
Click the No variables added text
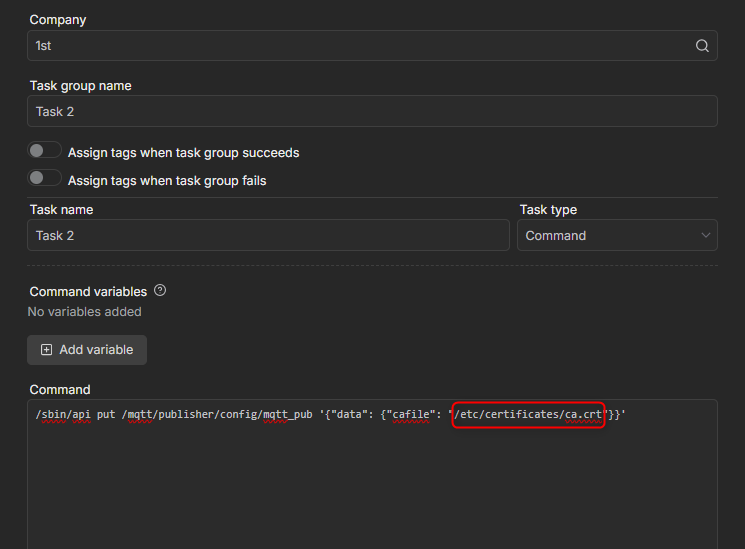tap(85, 312)
